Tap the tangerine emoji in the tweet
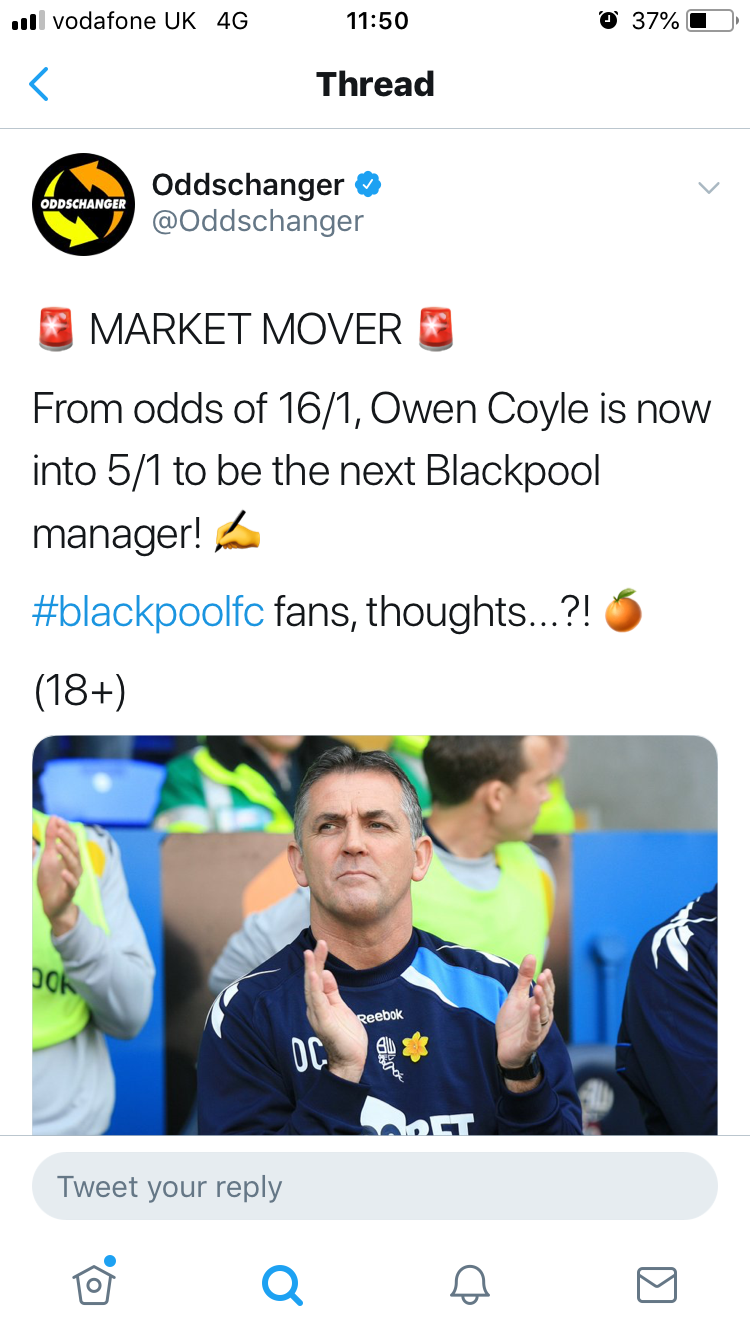The width and height of the screenshot is (750, 1334). click(623, 611)
